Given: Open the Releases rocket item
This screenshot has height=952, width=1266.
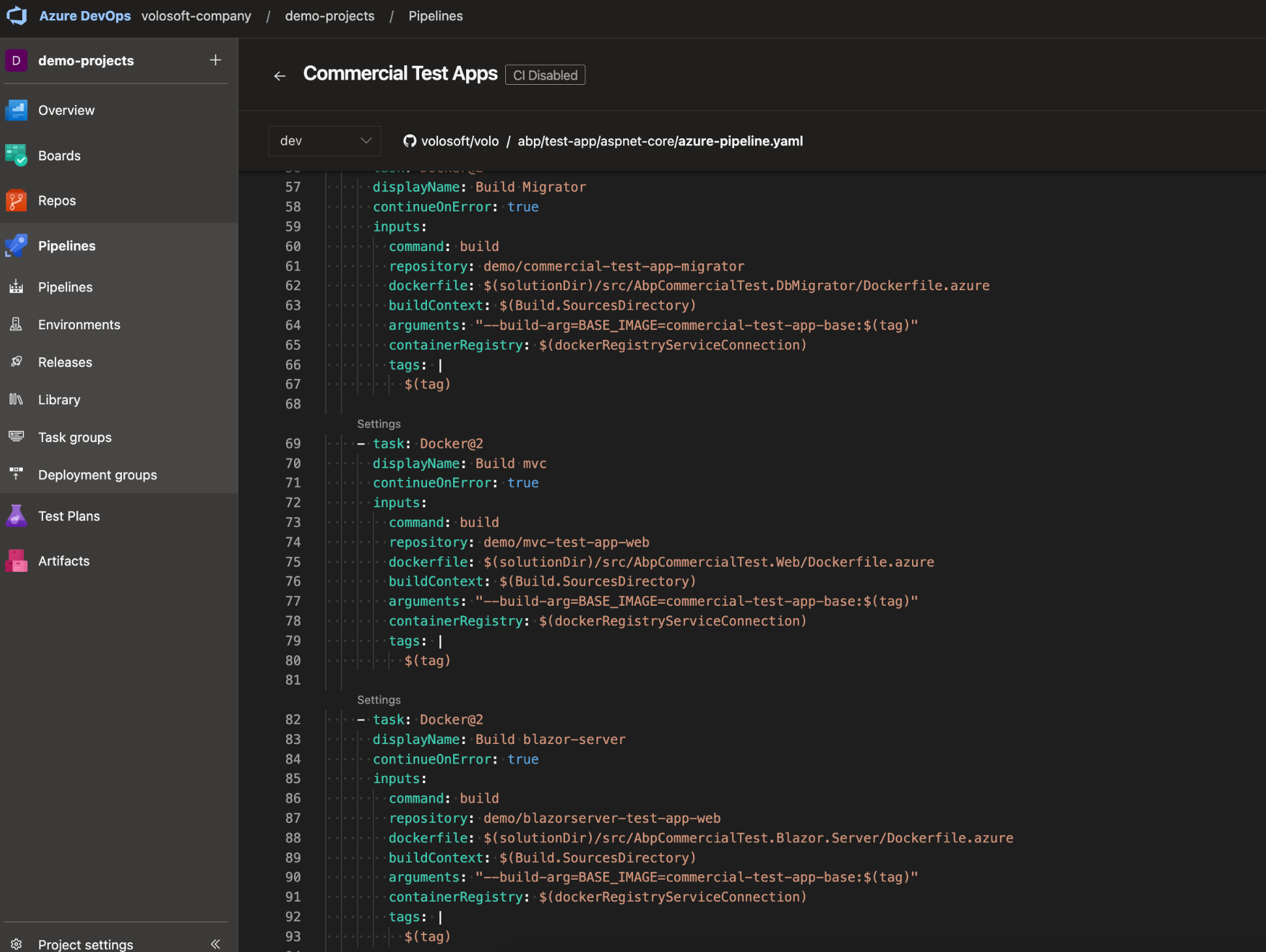Looking at the screenshot, I should coord(65,362).
